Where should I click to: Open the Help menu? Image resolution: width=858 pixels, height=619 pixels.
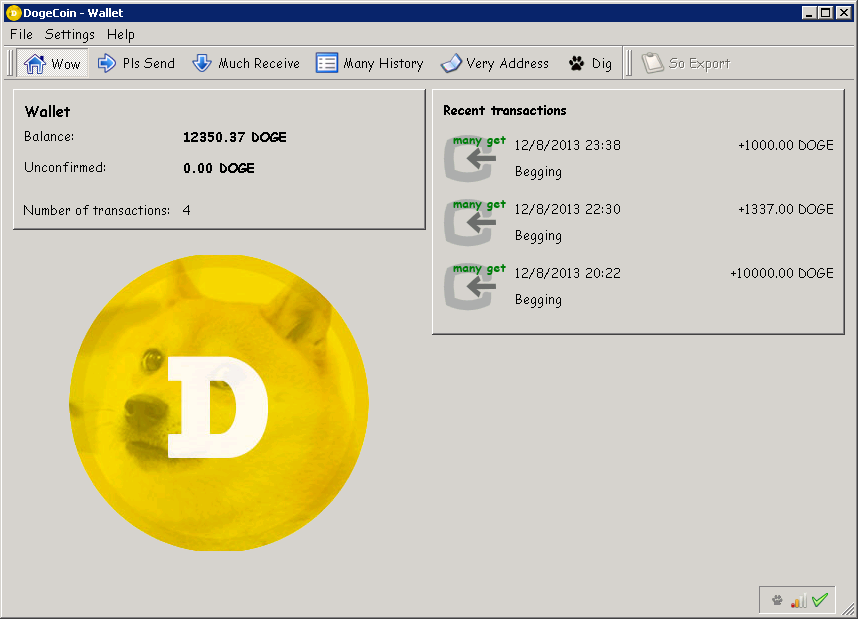[x=120, y=34]
